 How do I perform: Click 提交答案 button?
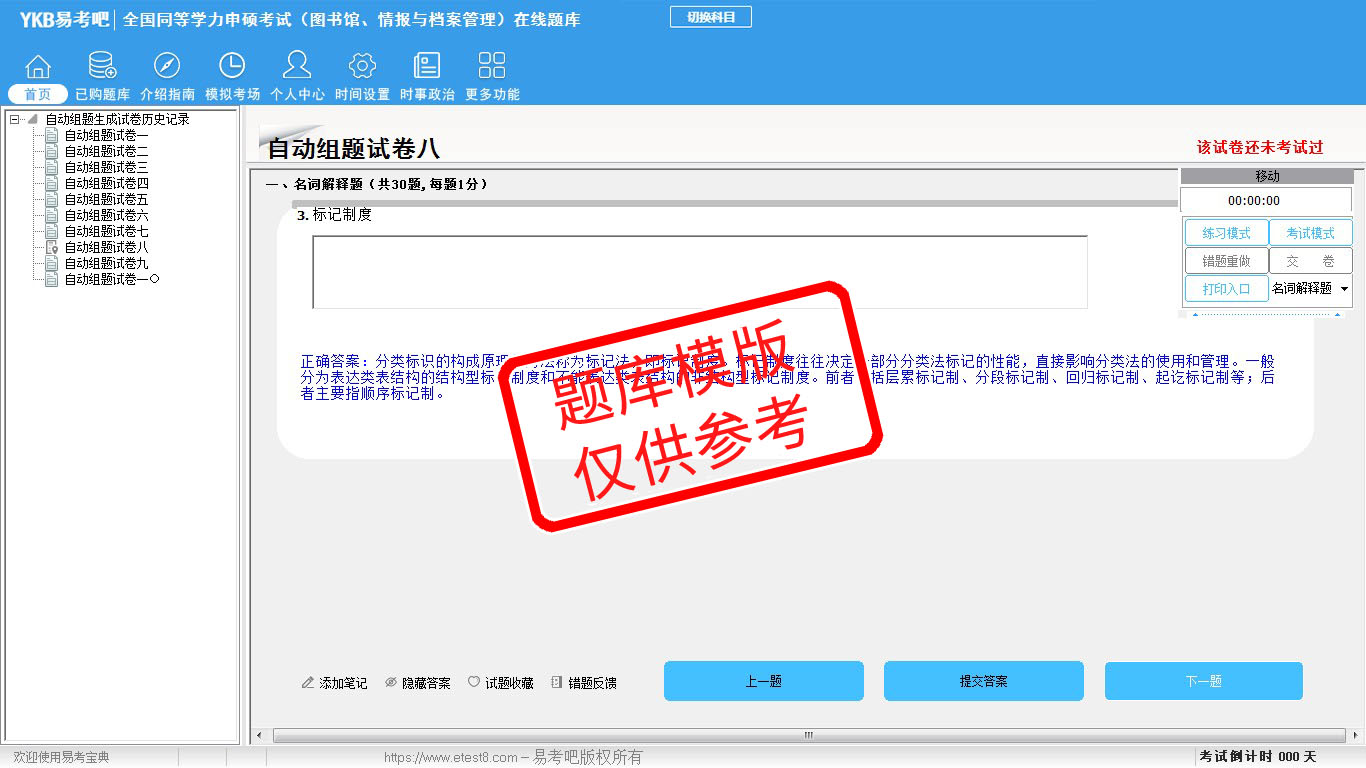[983, 681]
